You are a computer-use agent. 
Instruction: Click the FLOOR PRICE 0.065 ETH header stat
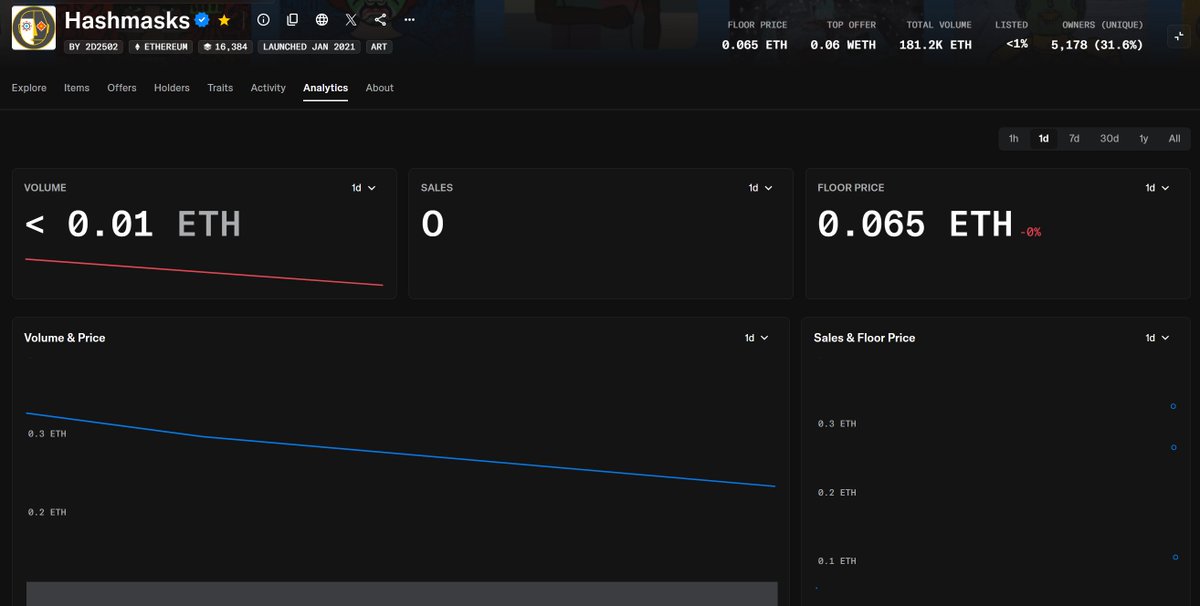pos(757,35)
